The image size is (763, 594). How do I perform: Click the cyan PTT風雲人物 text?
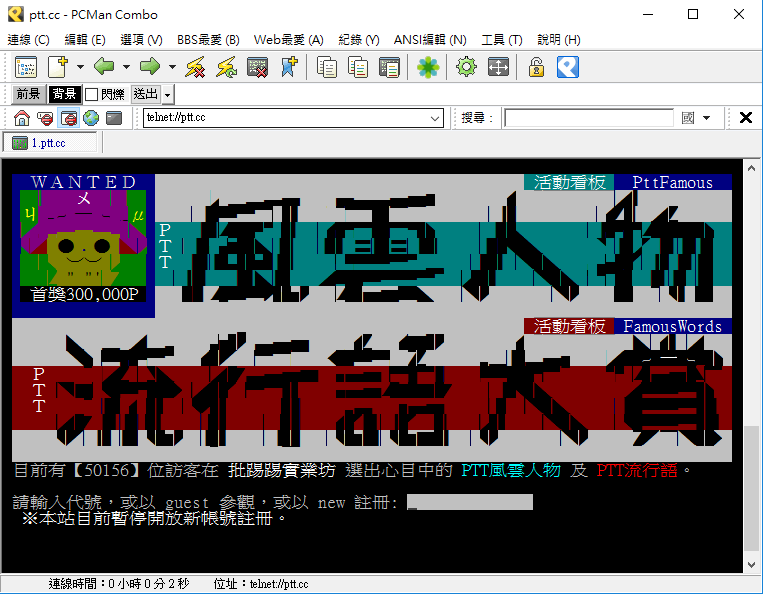[511, 470]
